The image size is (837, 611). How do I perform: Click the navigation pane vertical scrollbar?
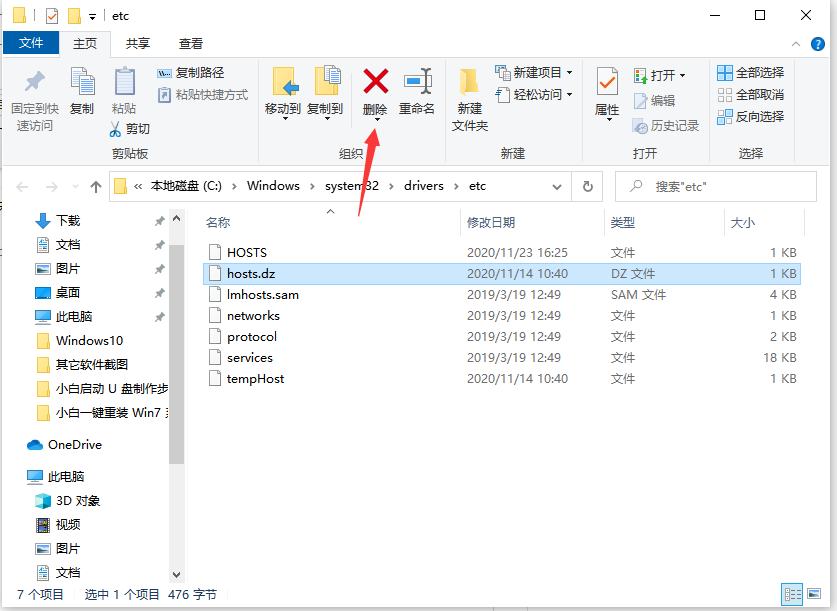[177, 354]
